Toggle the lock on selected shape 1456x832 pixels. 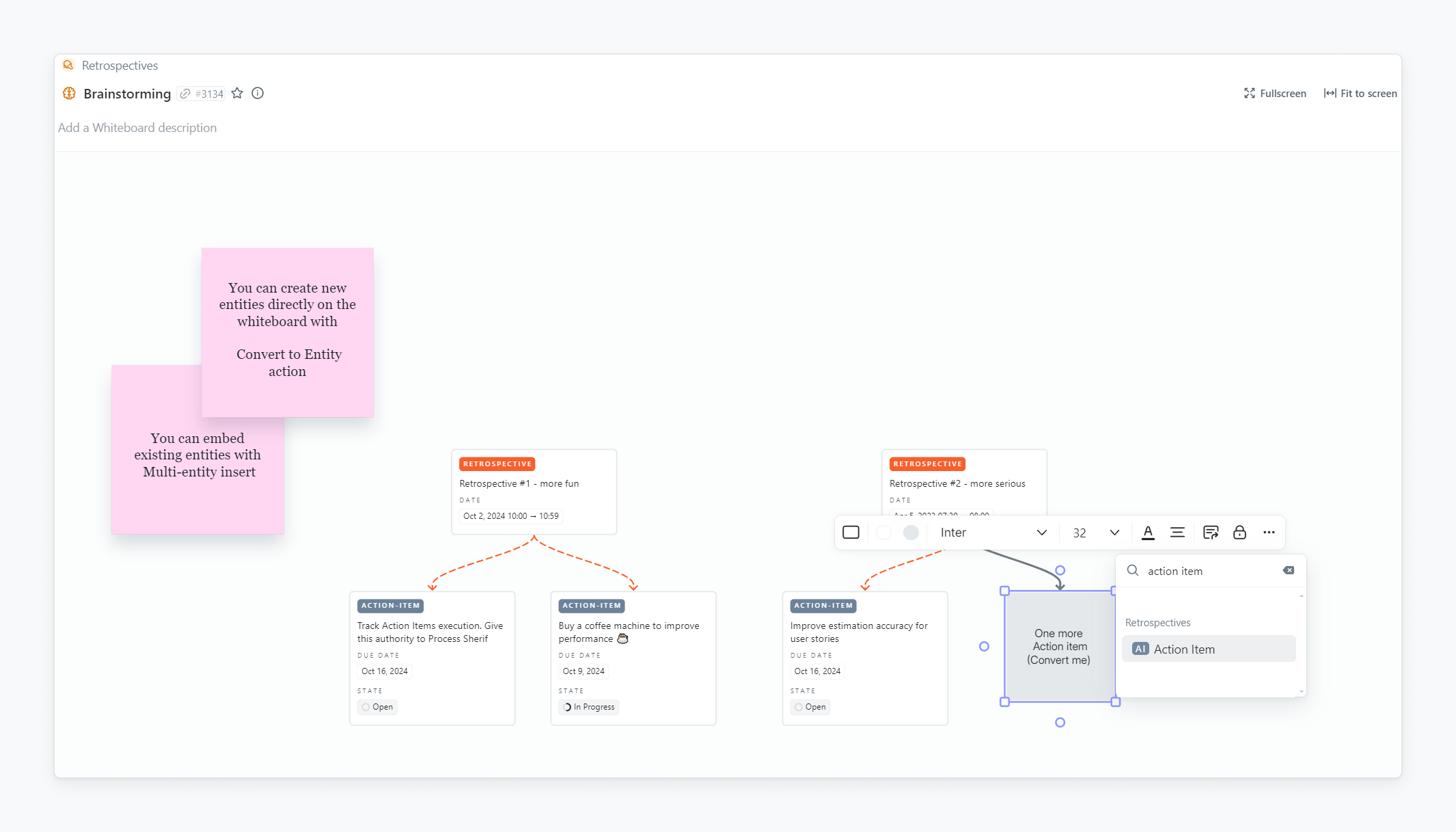click(x=1239, y=533)
